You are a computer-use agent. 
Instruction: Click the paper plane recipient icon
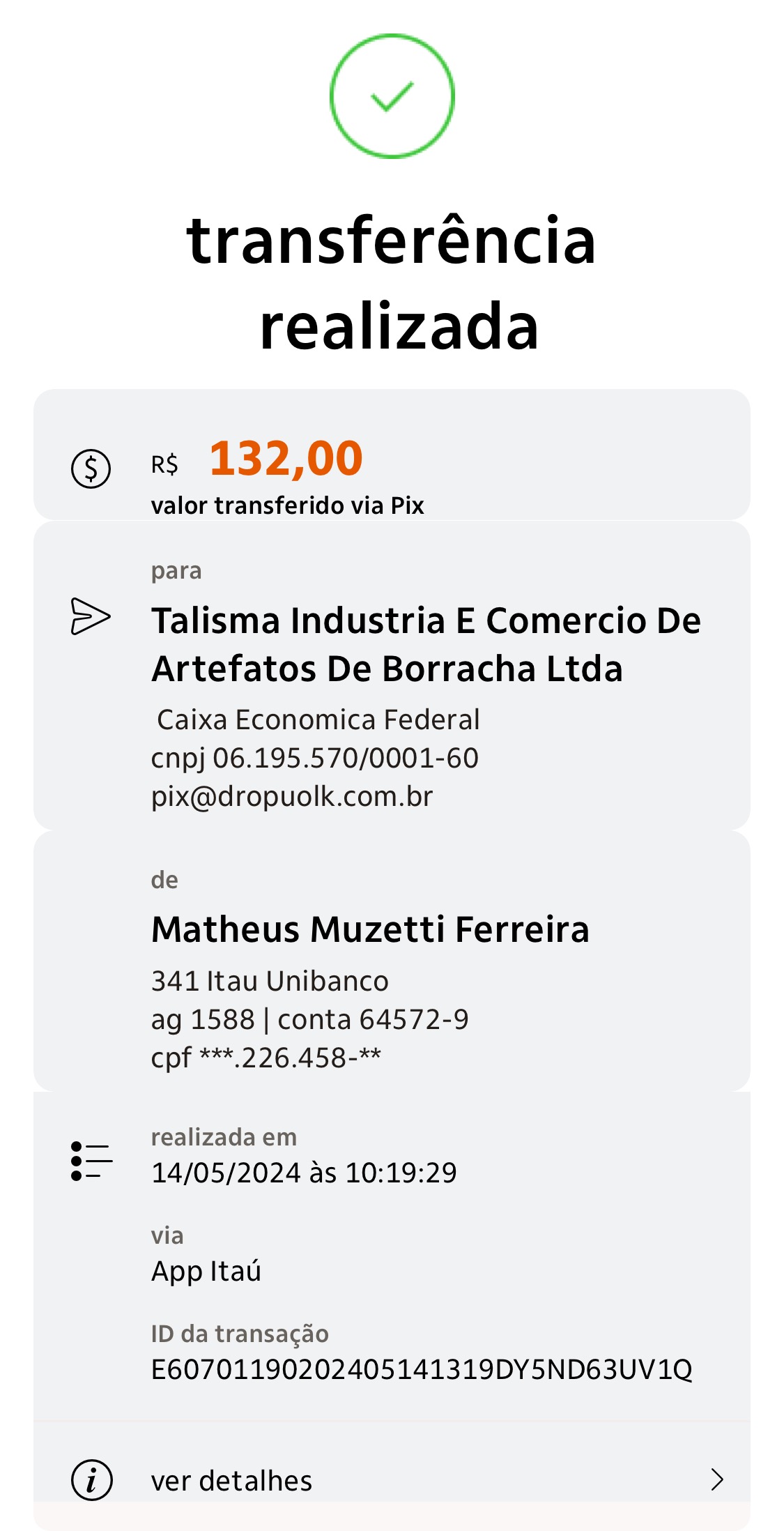click(91, 616)
